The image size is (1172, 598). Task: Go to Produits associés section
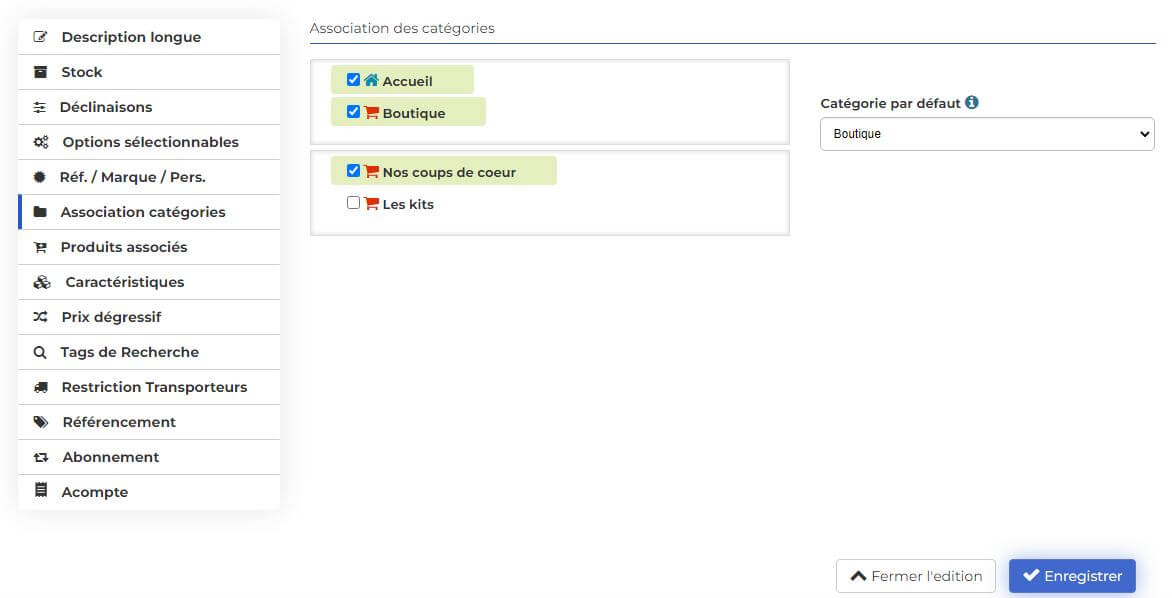pos(149,247)
